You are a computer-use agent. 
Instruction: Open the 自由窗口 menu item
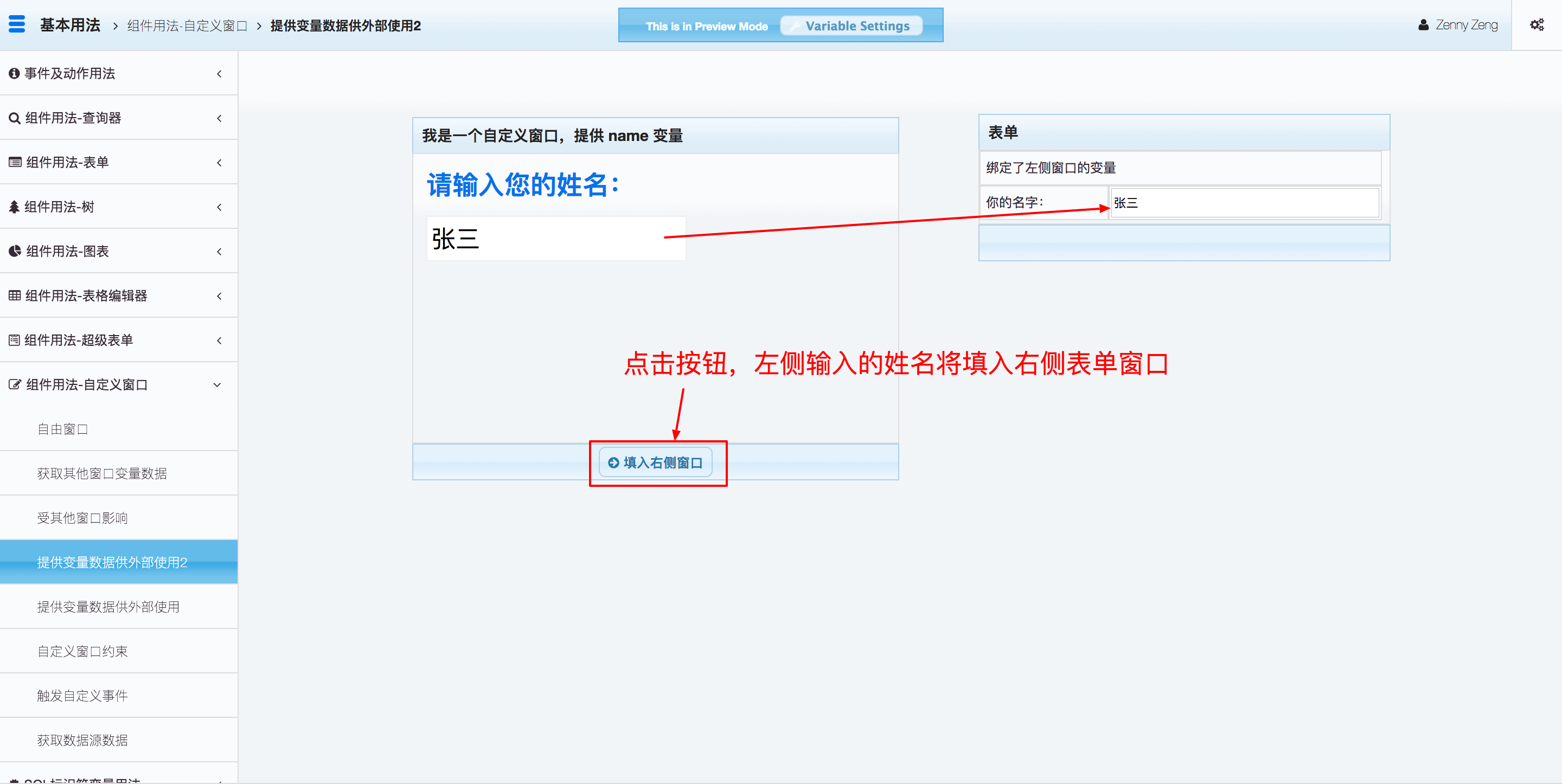coord(62,429)
